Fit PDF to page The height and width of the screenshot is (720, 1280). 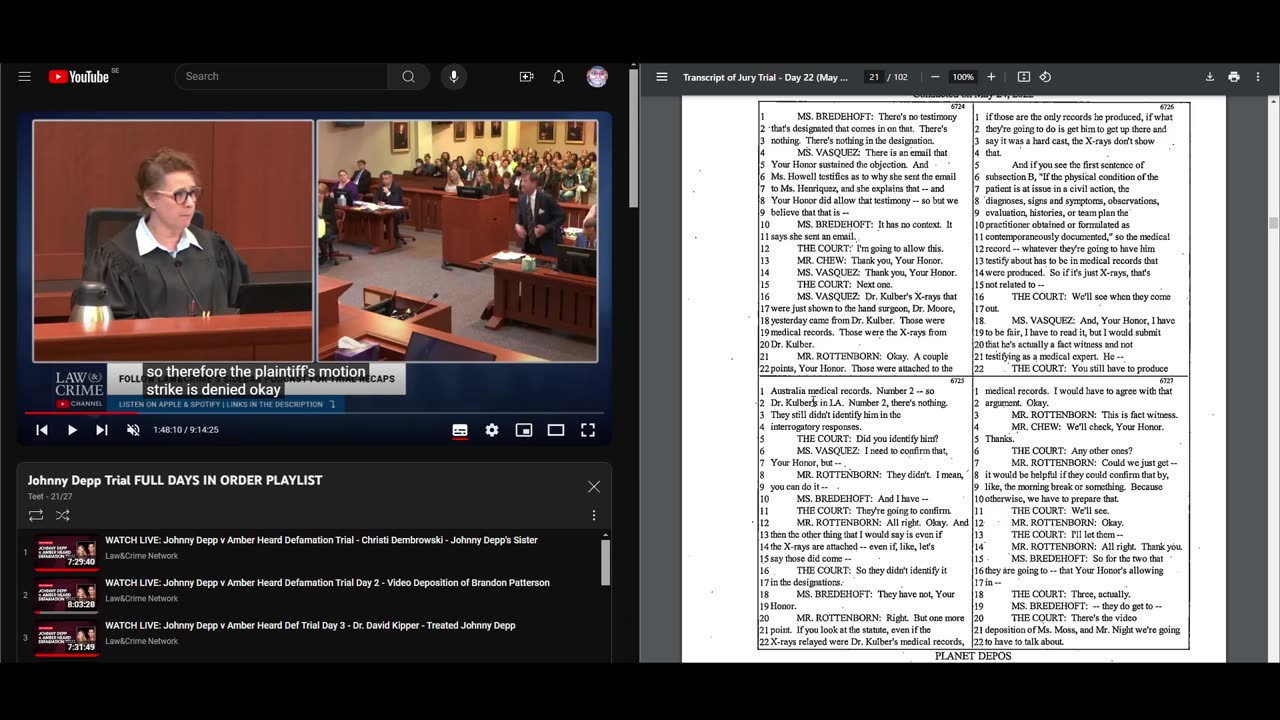point(1024,77)
